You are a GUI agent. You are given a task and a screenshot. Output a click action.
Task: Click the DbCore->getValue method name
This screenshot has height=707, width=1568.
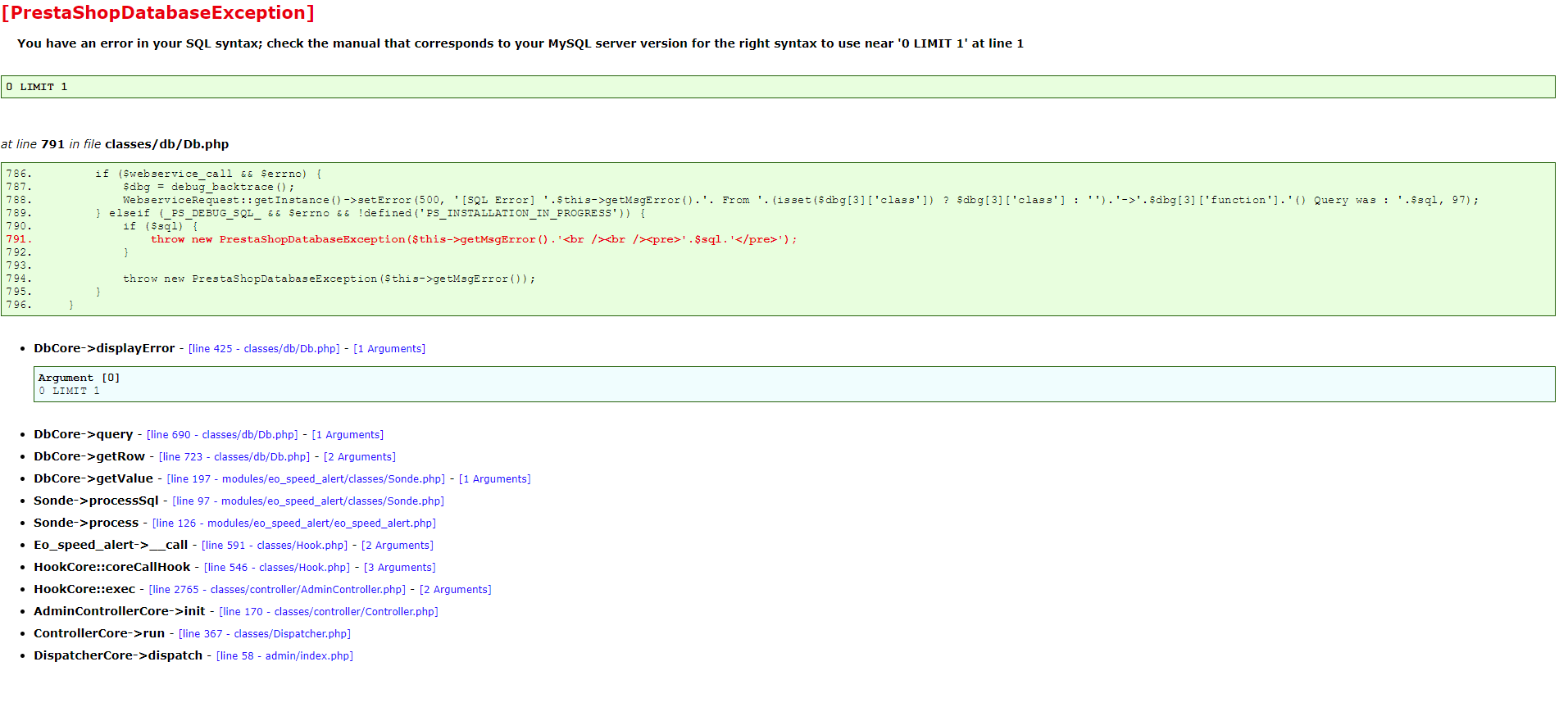[x=93, y=478]
